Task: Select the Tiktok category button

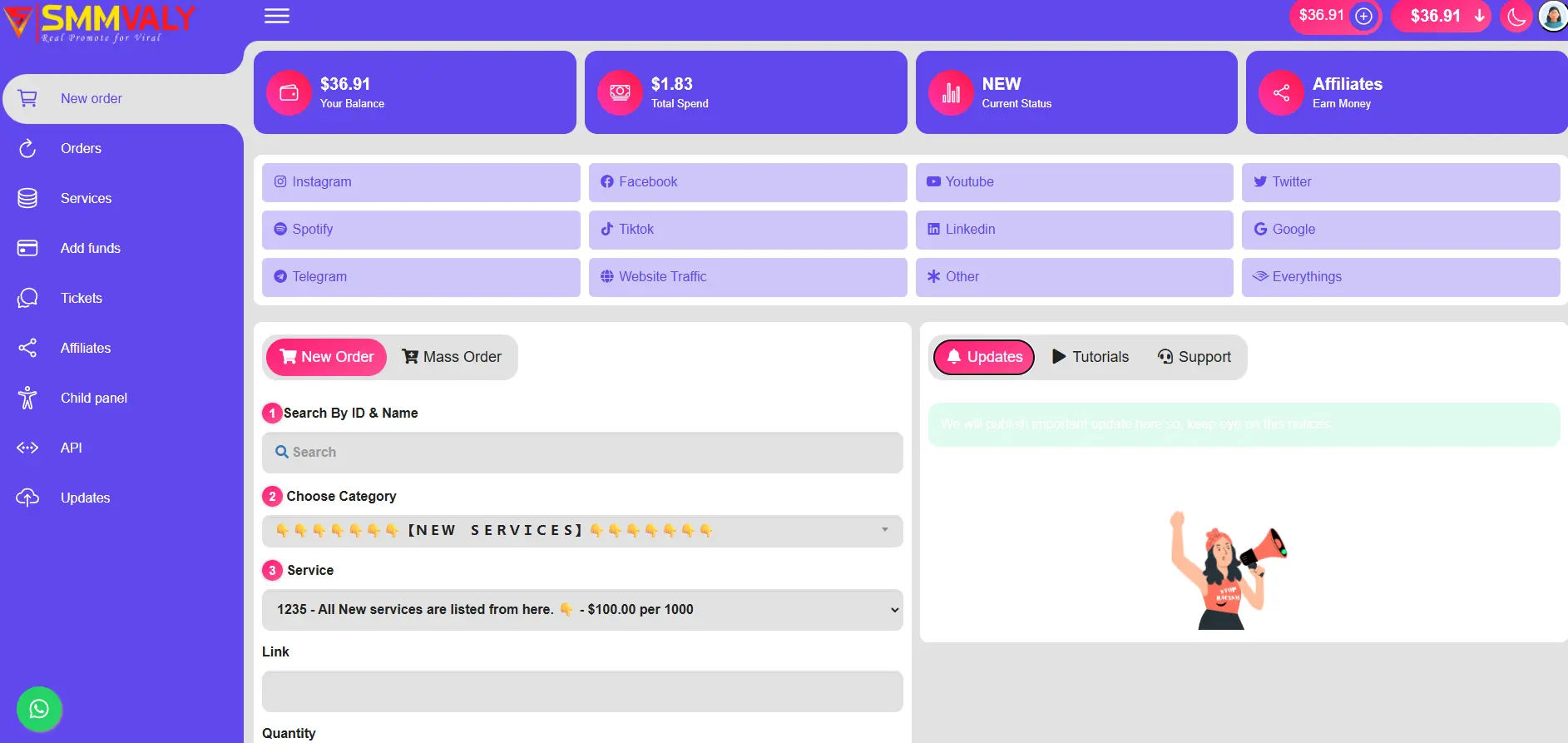Action: [x=748, y=230]
